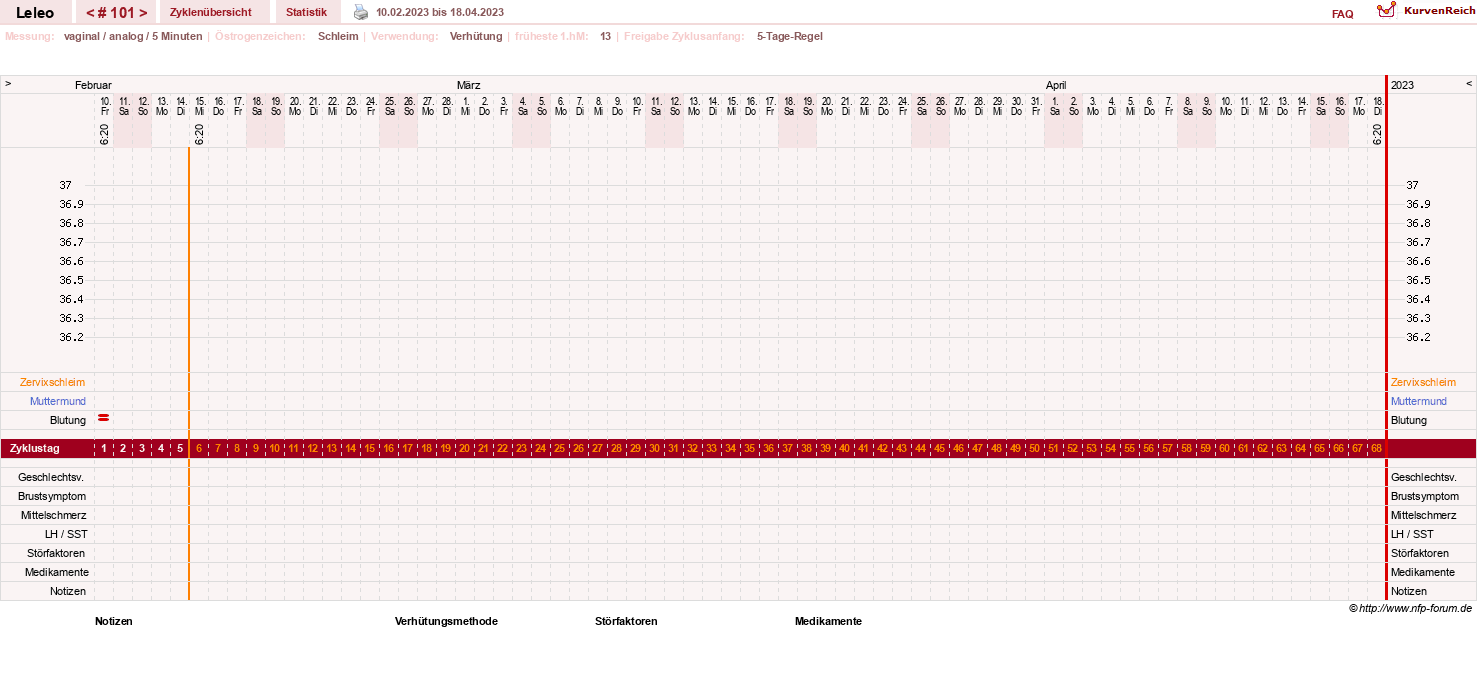Open the FAQ link
Screen dimensions: 1477x700
(1343, 14)
